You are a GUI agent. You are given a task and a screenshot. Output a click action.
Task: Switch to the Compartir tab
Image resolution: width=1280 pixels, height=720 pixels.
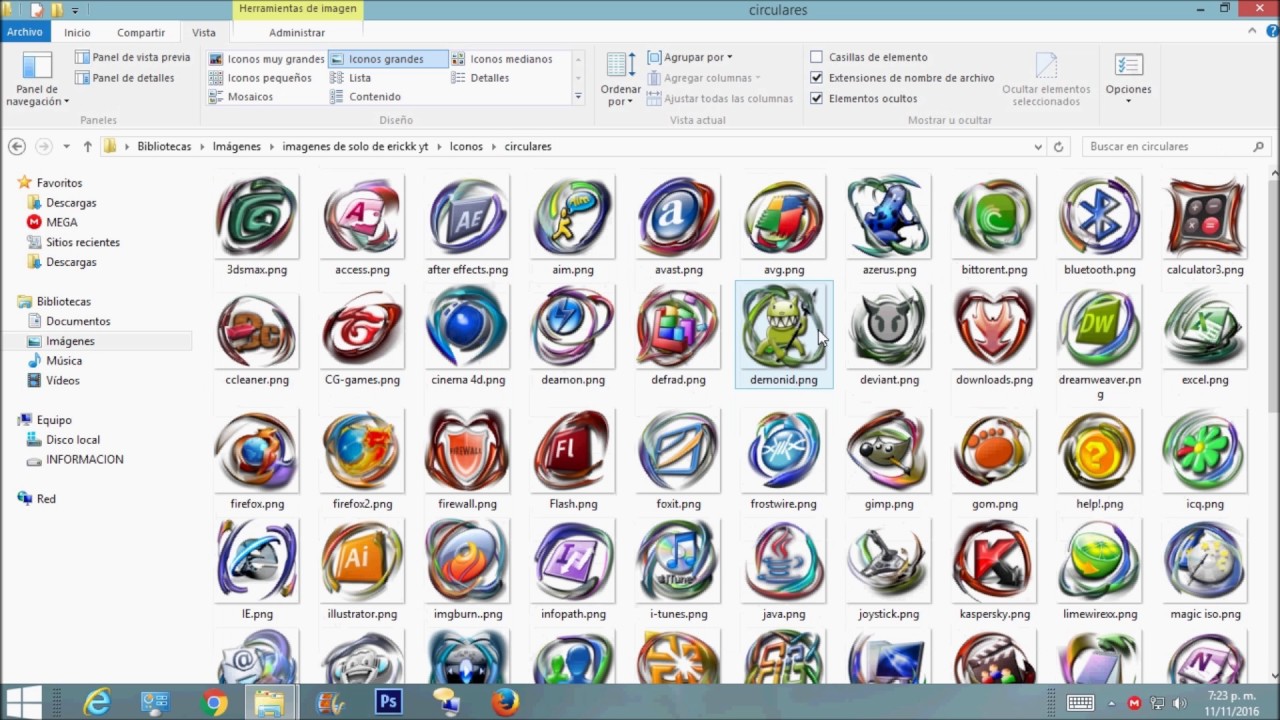point(141,32)
